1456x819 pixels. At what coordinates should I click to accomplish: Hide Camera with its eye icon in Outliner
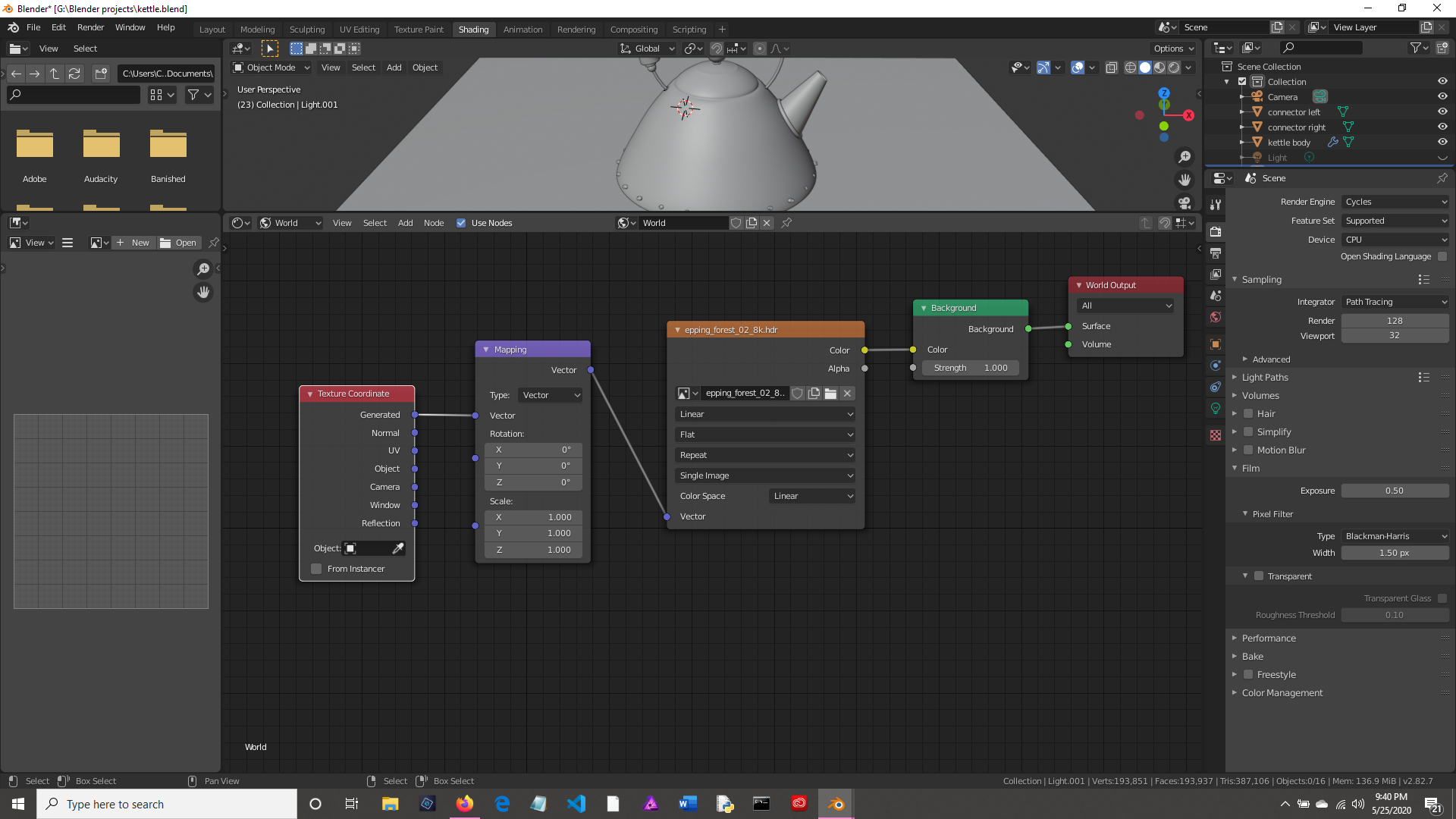[x=1442, y=97]
